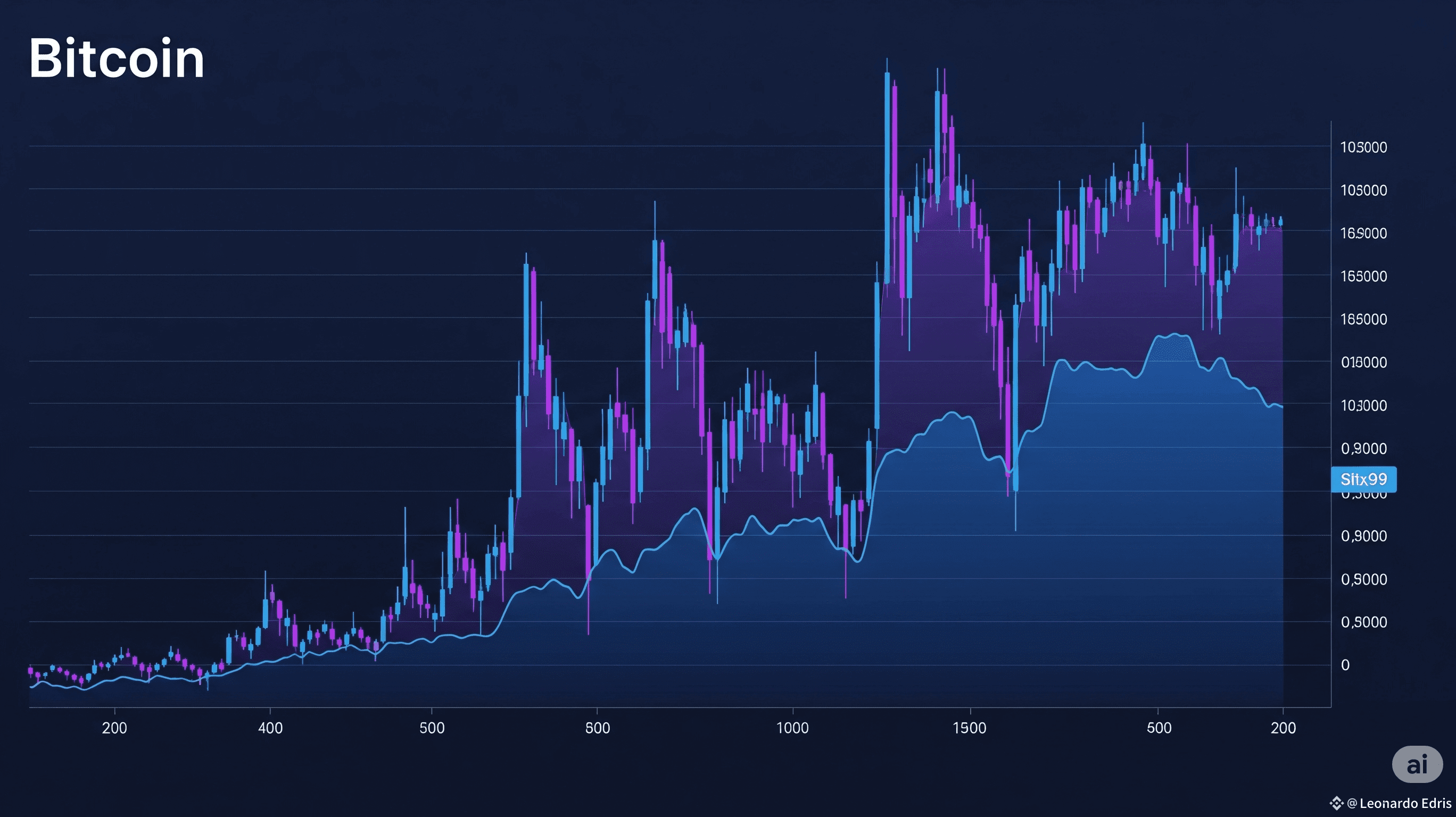Select the 1000 x-axis label

coord(792,728)
